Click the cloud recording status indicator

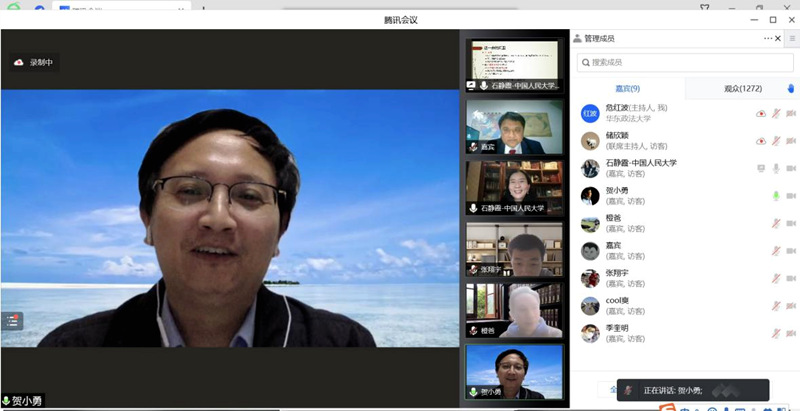click(34, 62)
